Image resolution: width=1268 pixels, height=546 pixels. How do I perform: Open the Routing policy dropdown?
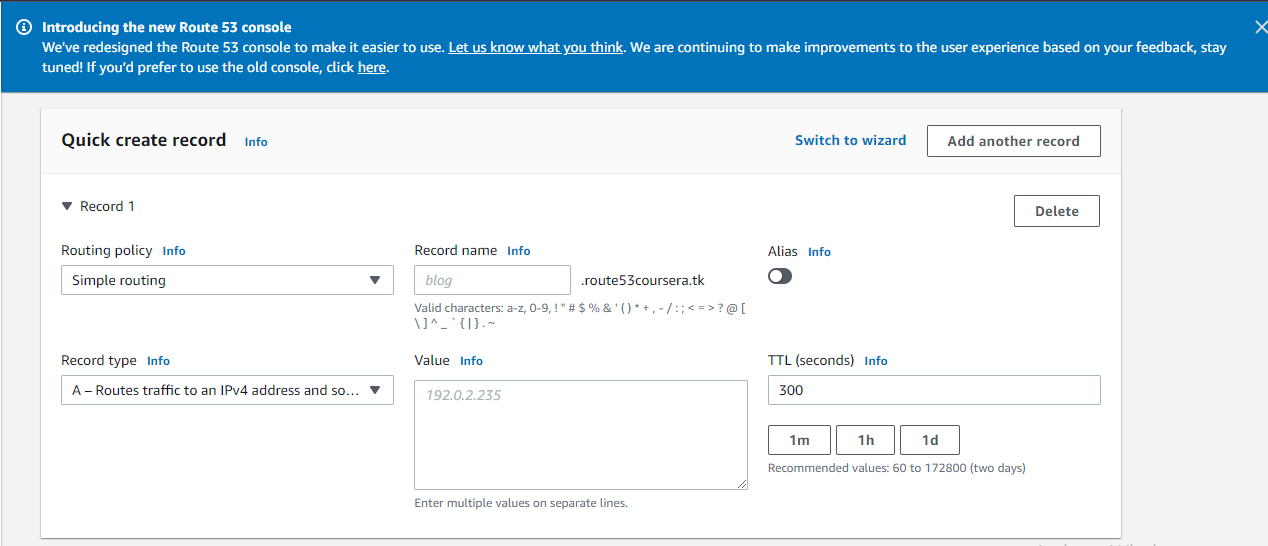click(x=227, y=280)
